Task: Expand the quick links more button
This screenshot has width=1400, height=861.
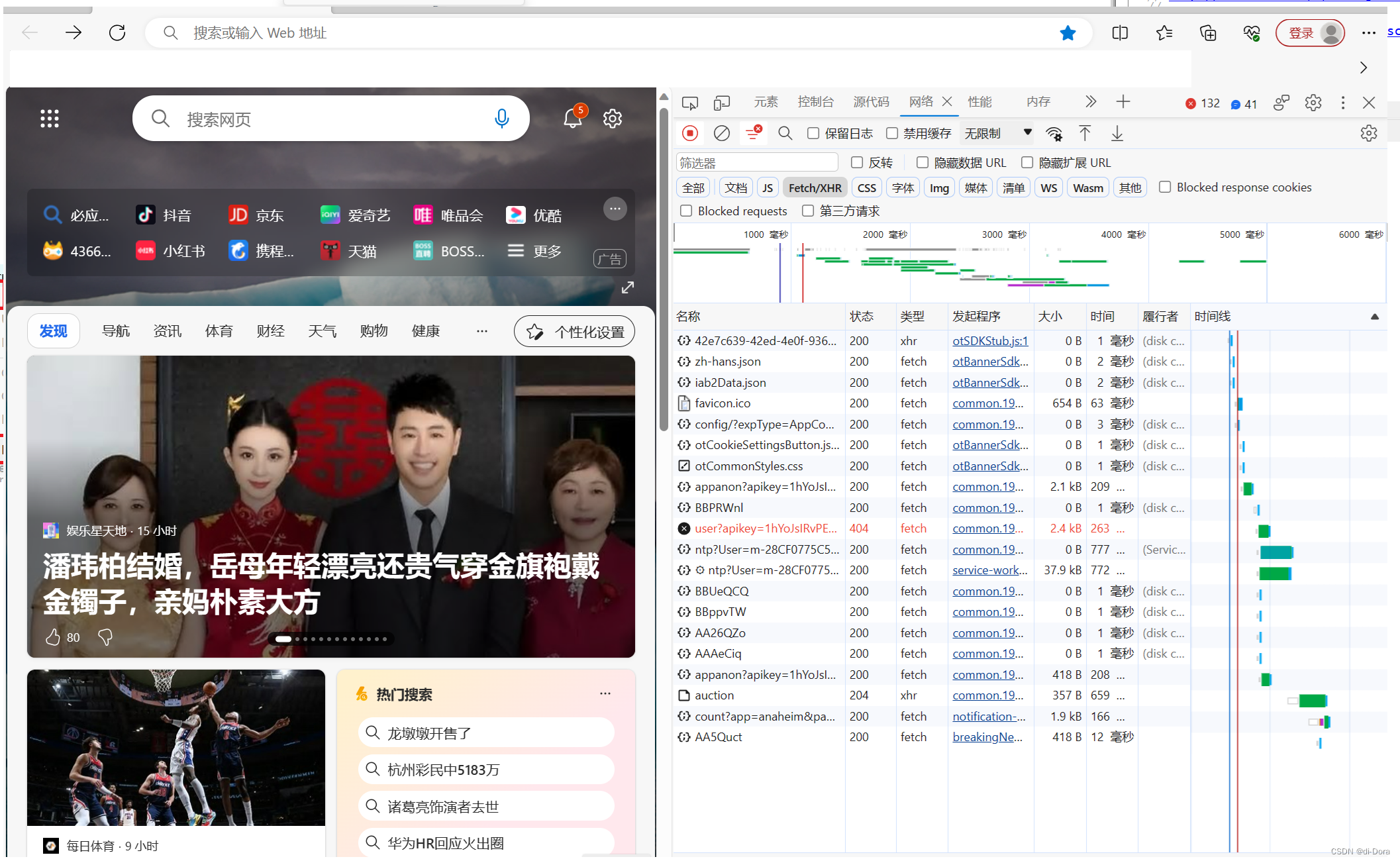Action: pos(615,209)
